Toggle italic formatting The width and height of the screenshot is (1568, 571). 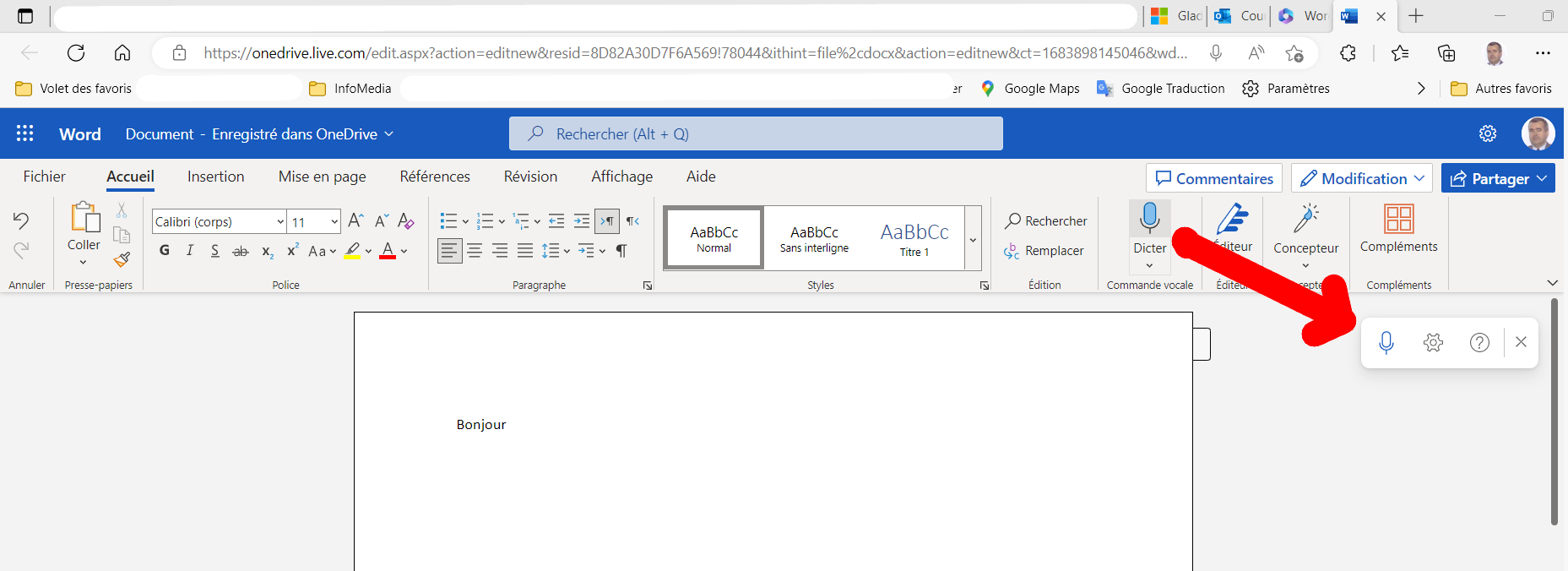(190, 251)
